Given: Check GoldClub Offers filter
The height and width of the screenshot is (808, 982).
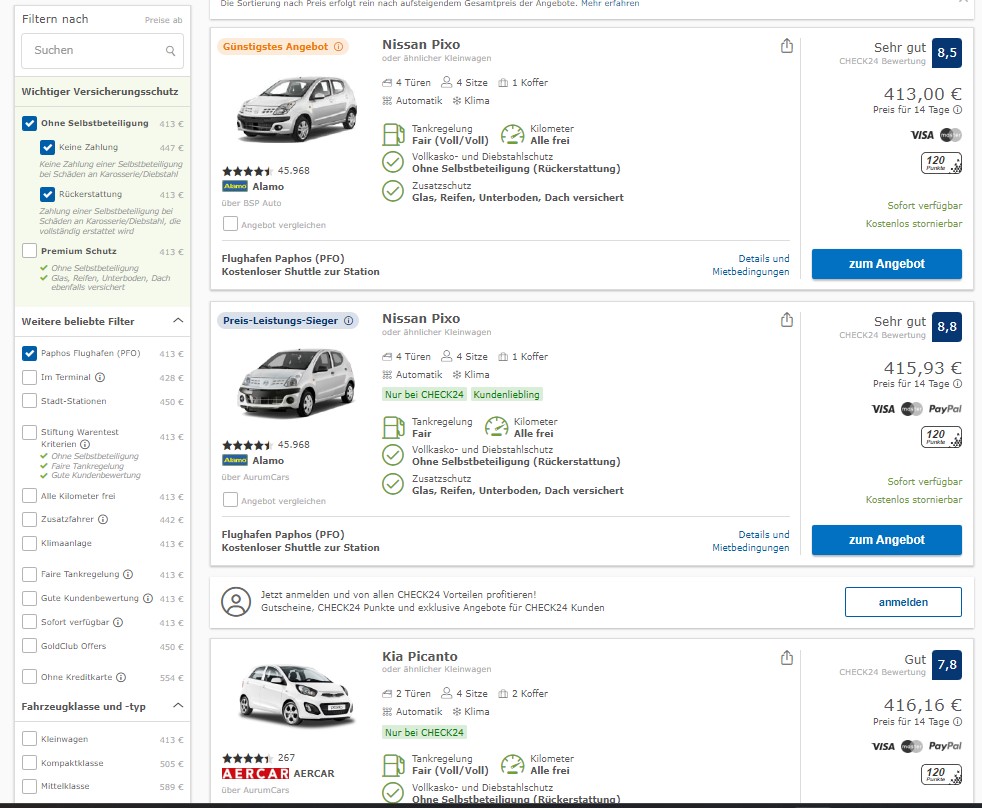Looking at the screenshot, I should tap(29, 646).
